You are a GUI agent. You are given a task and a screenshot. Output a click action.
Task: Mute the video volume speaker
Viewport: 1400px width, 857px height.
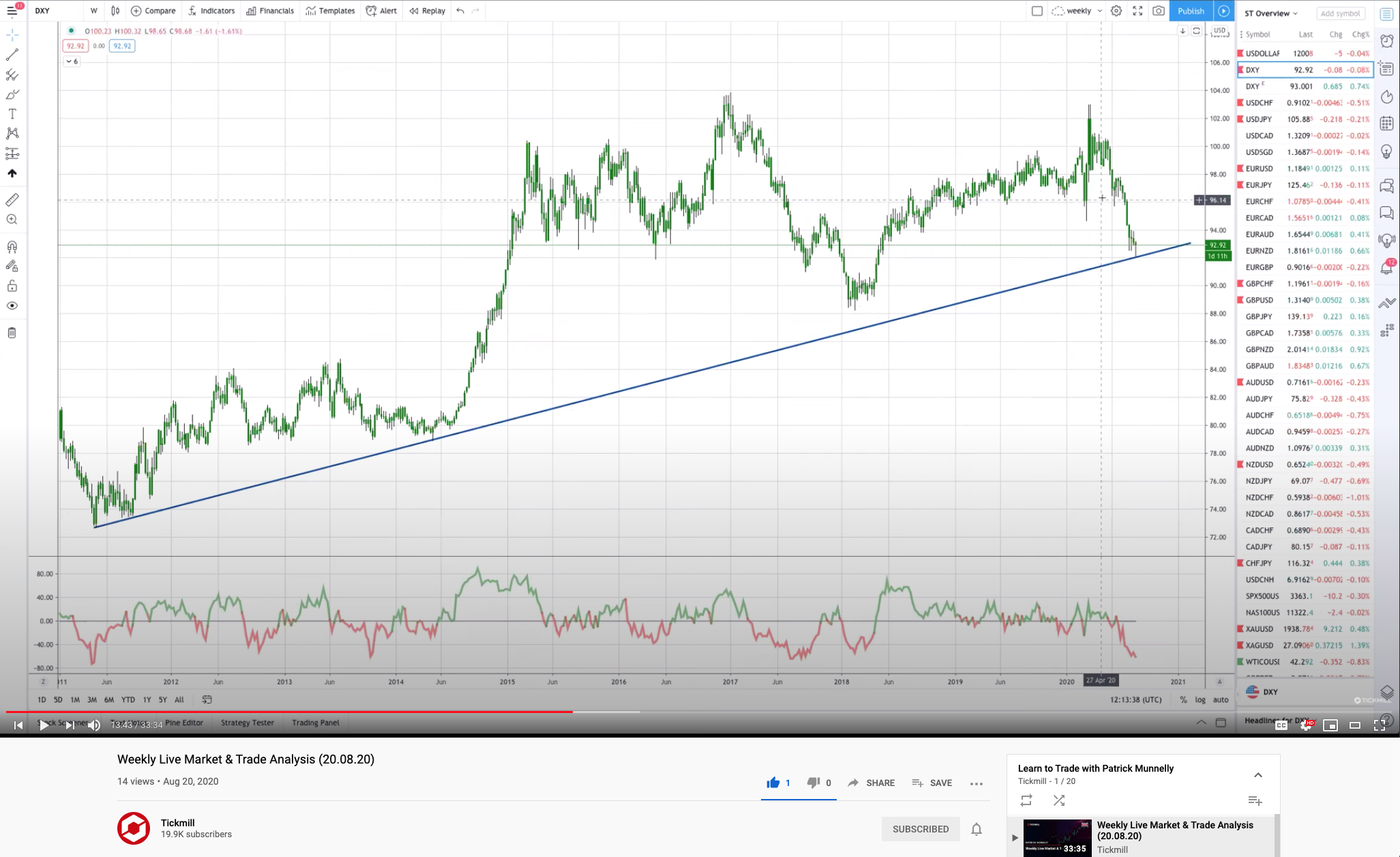(x=94, y=725)
